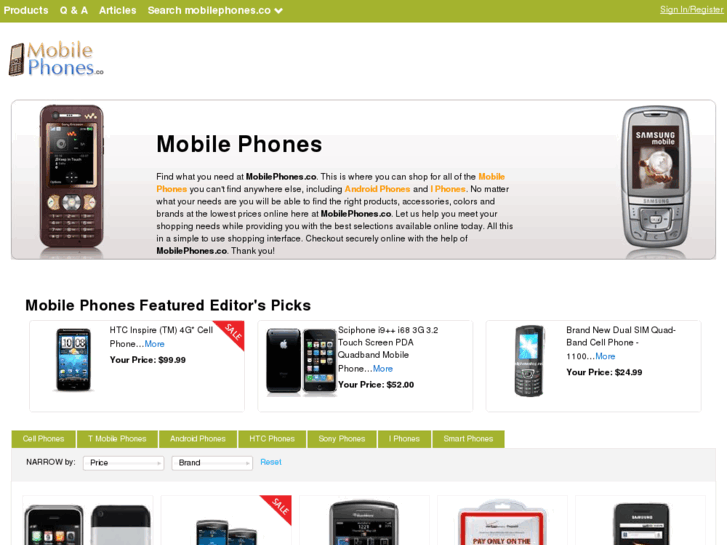This screenshot has width=727, height=545.
Task: Follow the More link for Sciphone i9++
Action: 383,369
